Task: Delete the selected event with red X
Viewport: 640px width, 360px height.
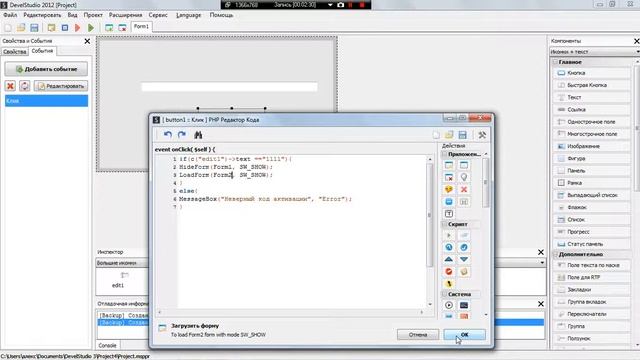Action: coord(11,86)
